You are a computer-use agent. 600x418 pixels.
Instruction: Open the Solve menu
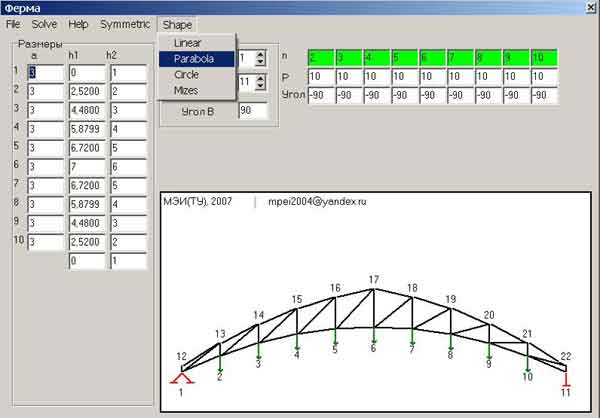point(44,24)
